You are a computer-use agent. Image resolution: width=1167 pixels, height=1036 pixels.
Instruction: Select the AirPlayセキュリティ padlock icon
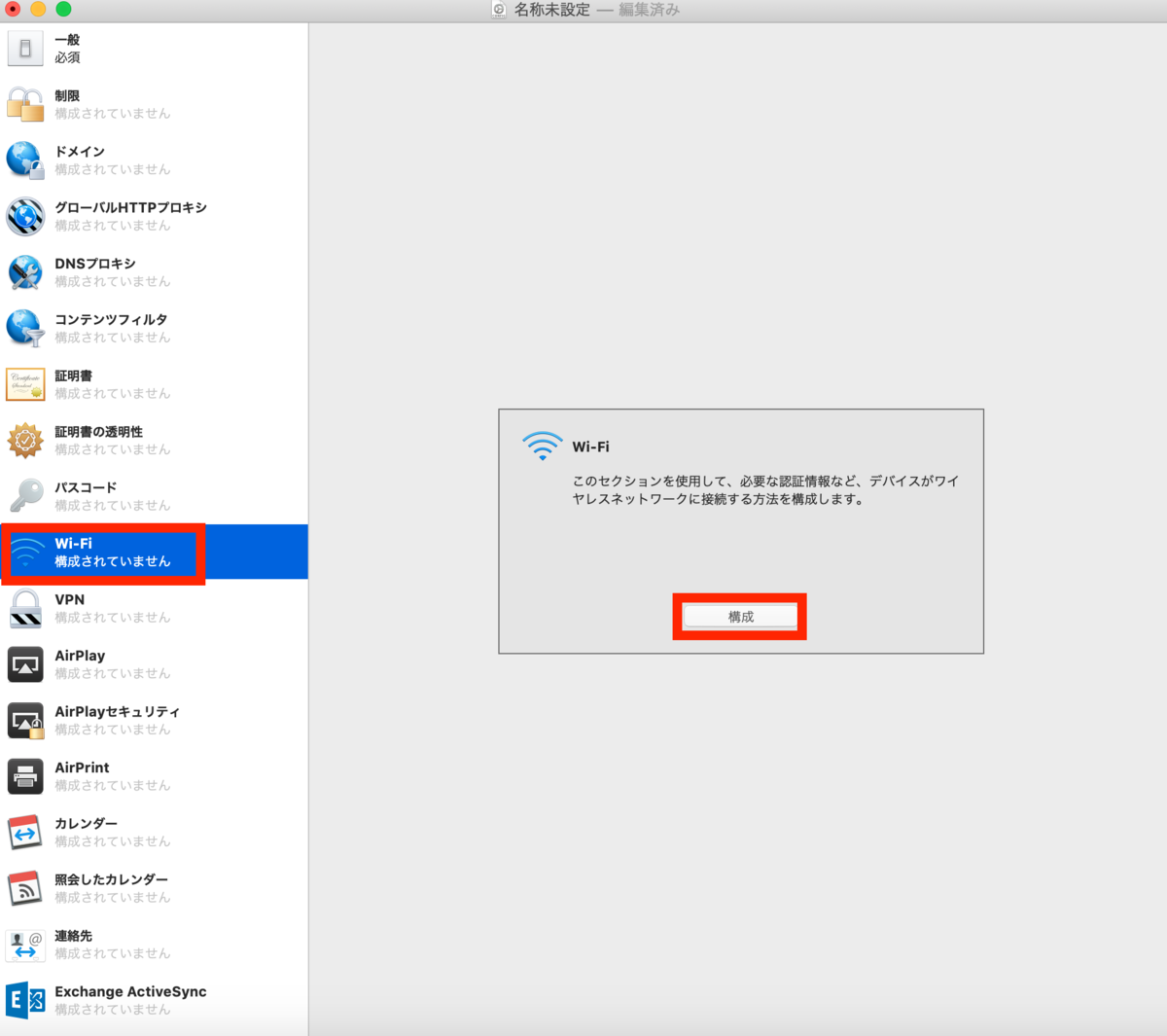coord(25,720)
